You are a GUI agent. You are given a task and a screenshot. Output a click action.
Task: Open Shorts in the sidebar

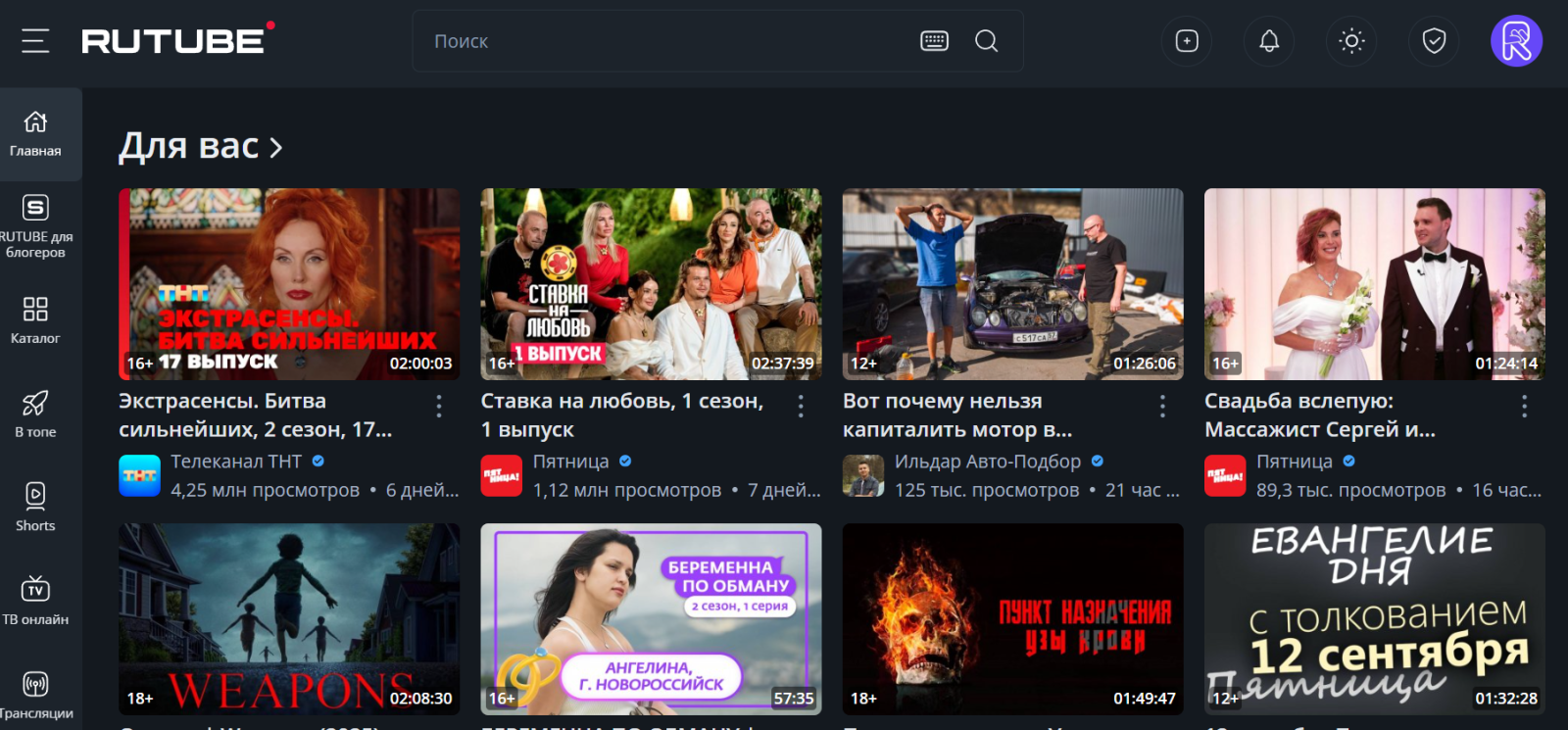pyautogui.click(x=35, y=507)
